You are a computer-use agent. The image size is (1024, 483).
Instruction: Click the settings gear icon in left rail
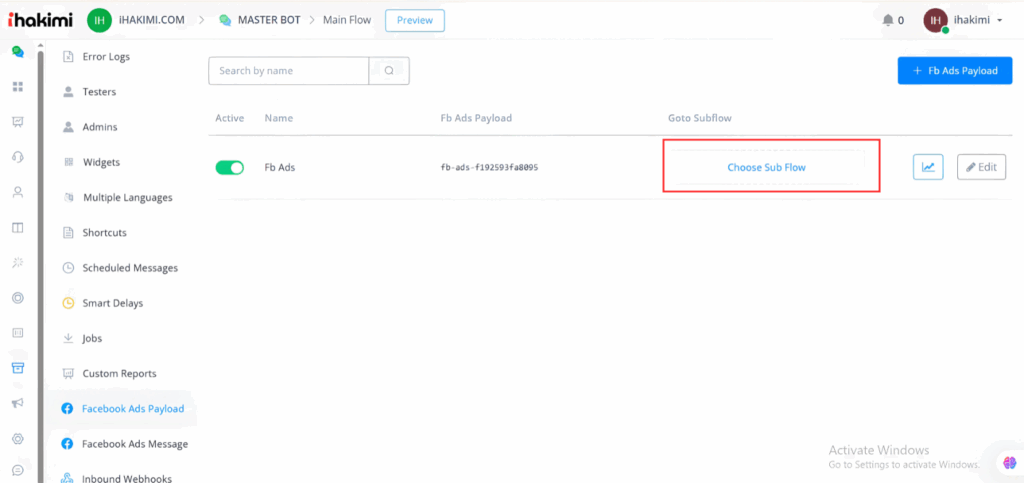[17, 438]
